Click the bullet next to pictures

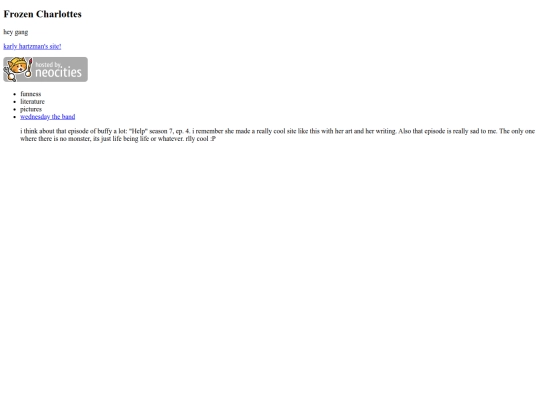pos(14,109)
